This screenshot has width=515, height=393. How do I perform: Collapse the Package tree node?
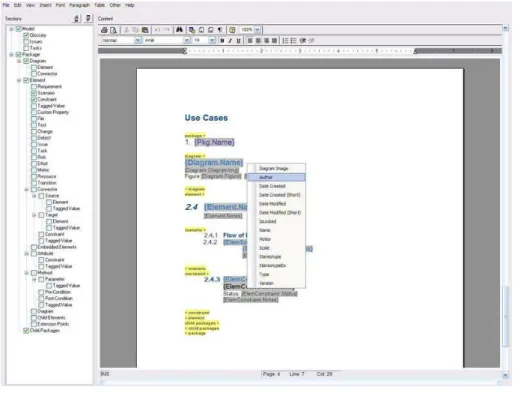pyautogui.click(x=11, y=55)
